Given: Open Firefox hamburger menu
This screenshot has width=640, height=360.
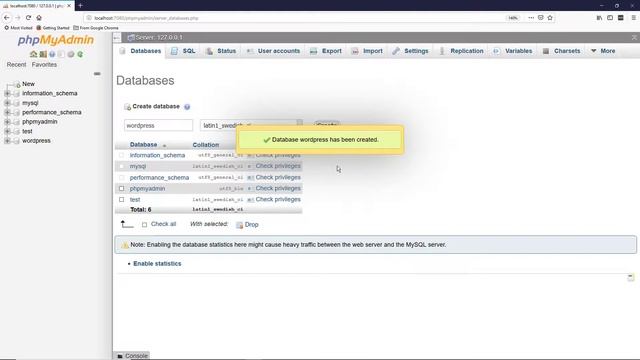Looking at the screenshot, I should click(633, 18).
